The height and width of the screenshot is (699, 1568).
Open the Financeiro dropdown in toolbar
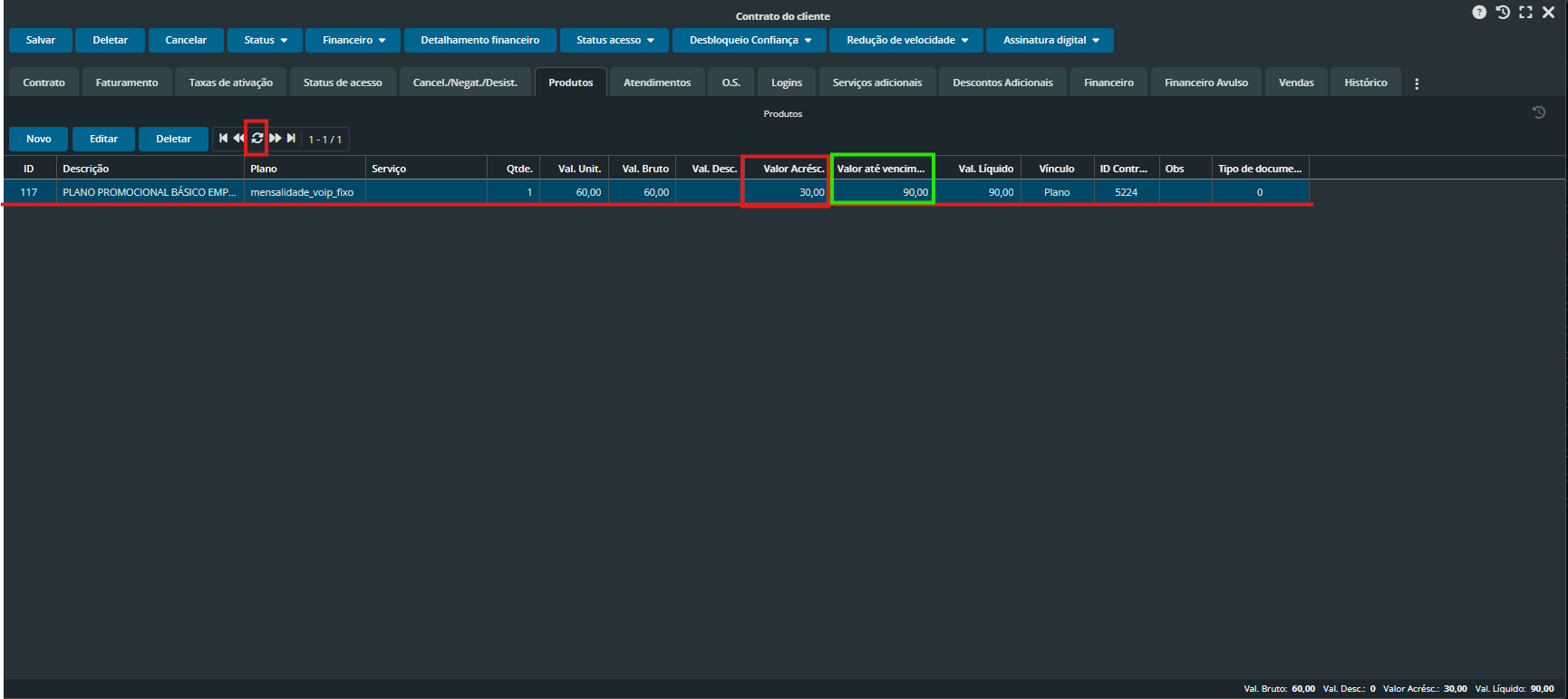coord(354,41)
